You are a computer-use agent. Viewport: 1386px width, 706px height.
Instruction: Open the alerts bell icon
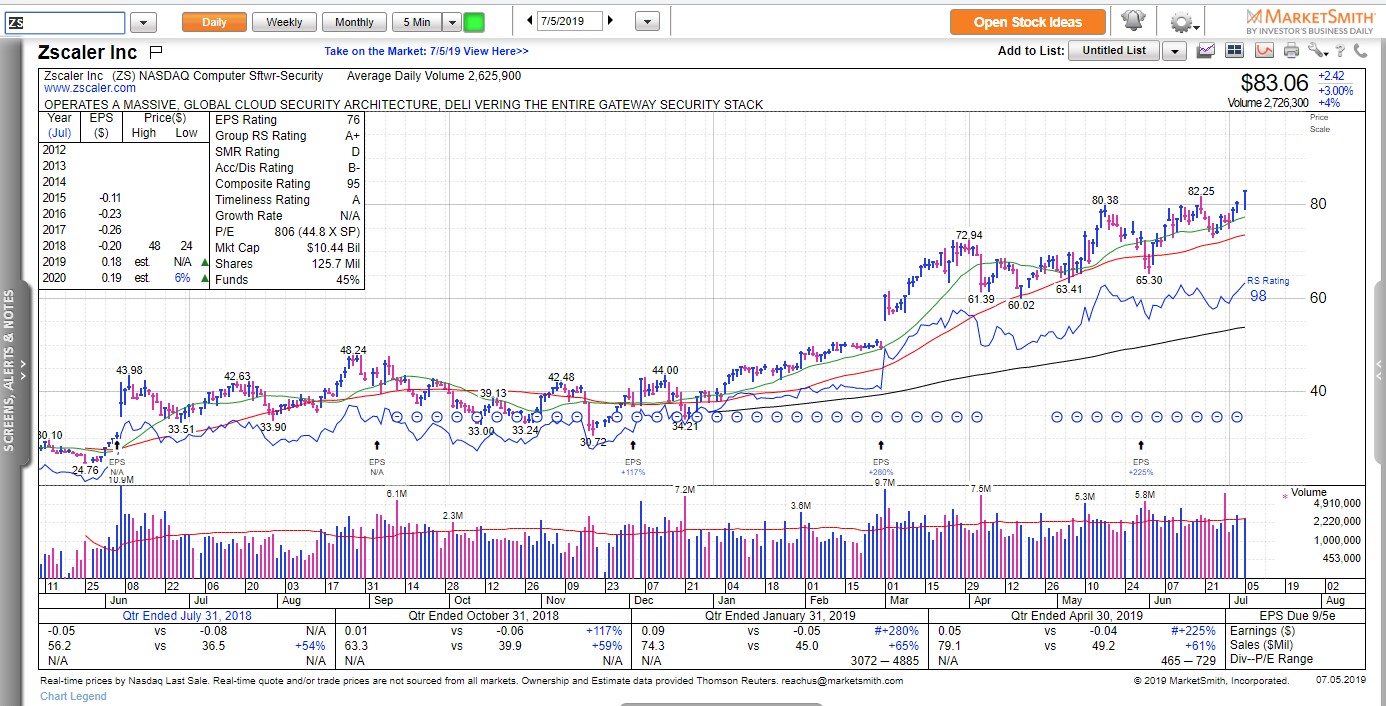(x=1133, y=21)
